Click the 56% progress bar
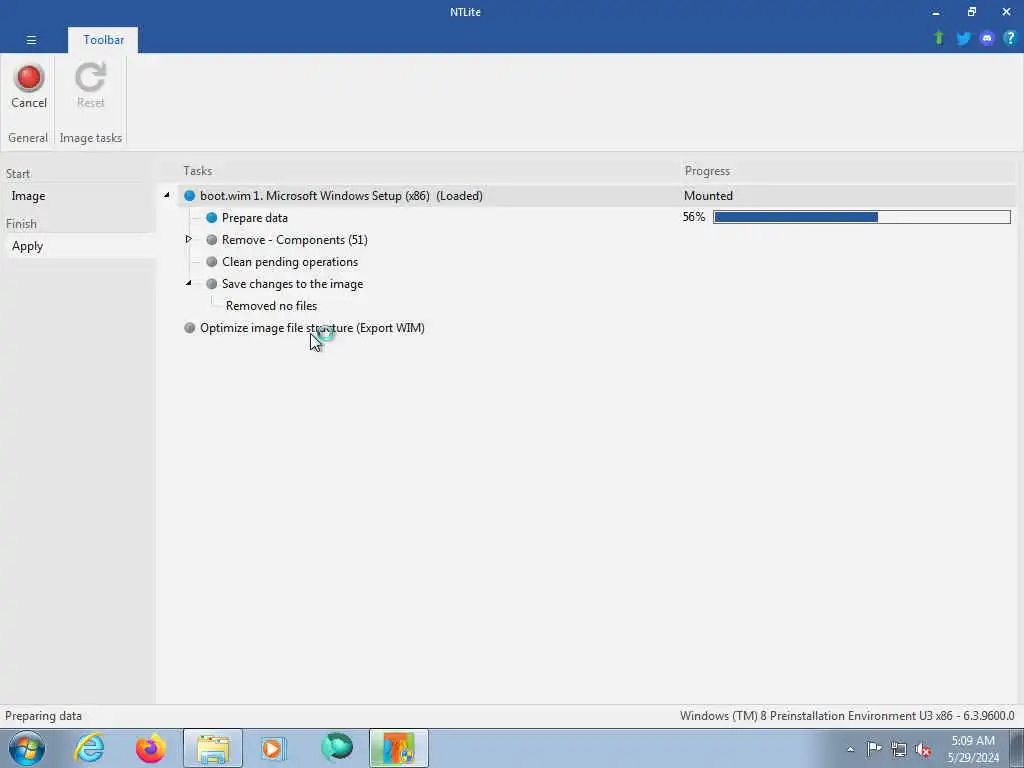 coord(861,217)
